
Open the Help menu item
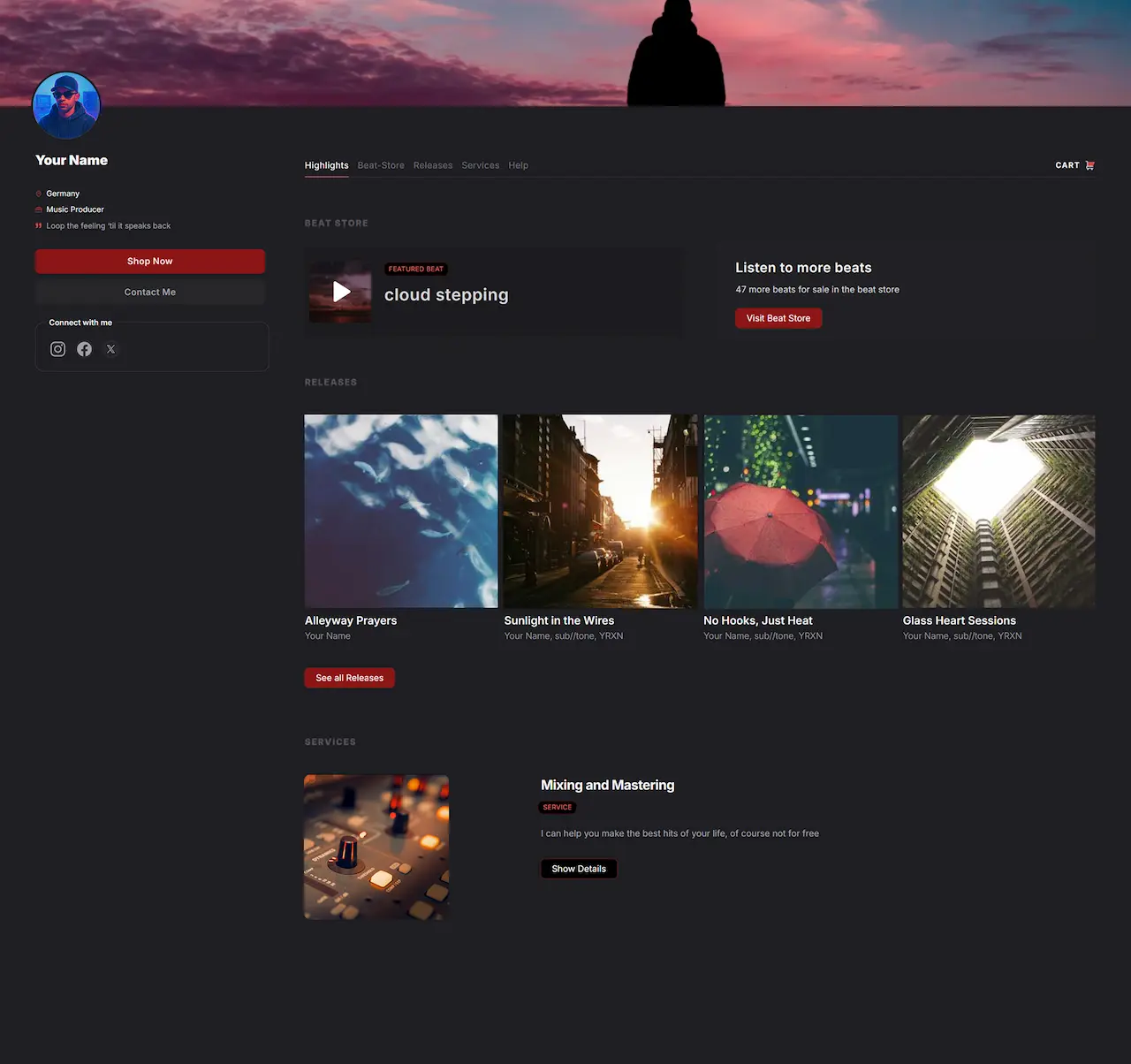coord(519,165)
